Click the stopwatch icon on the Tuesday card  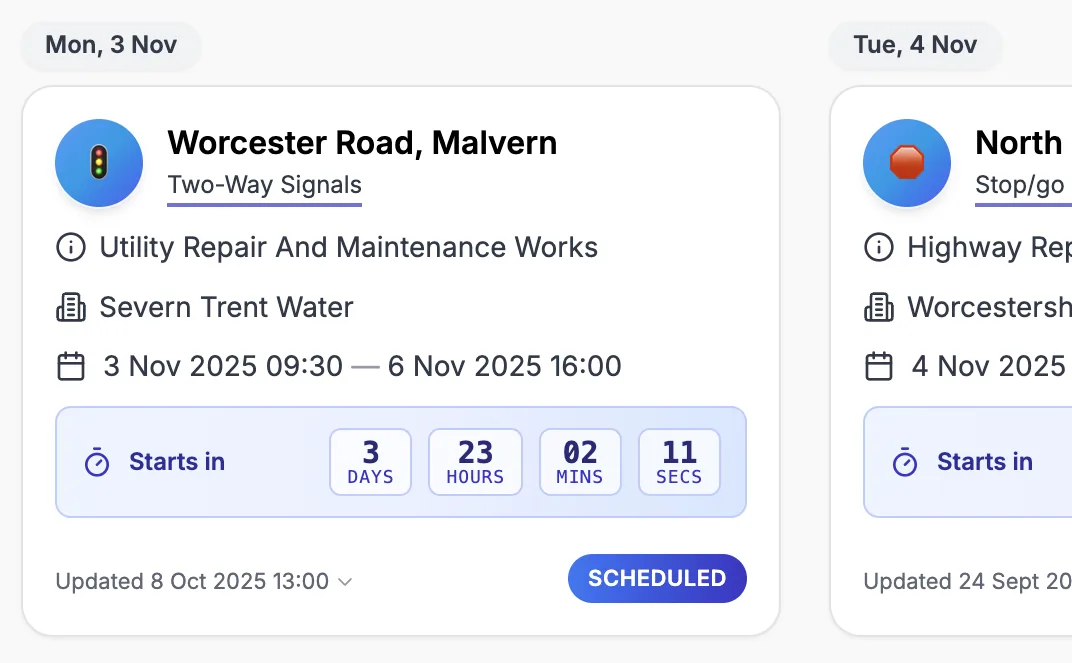click(905, 462)
